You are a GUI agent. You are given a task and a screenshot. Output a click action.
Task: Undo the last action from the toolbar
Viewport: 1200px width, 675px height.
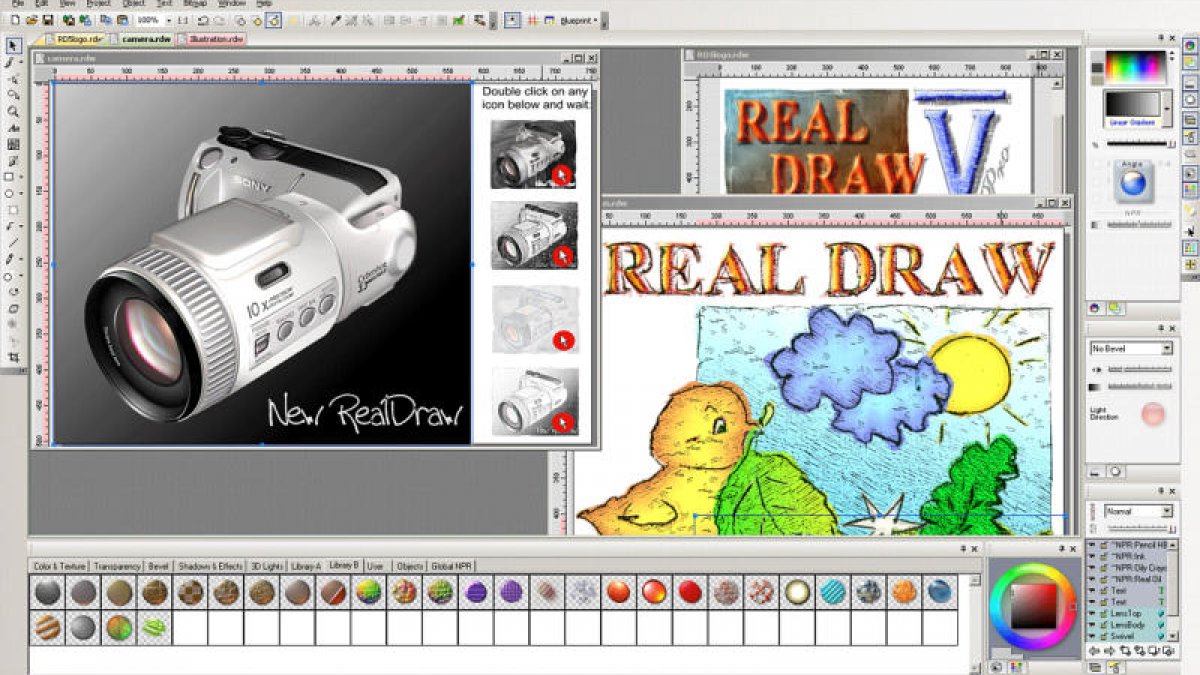204,20
